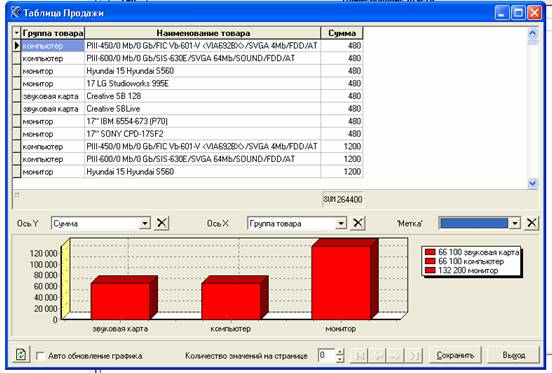Viewport: 552px width, 373px height.
Task: Click the small footer indicator square
Action: click(17, 195)
